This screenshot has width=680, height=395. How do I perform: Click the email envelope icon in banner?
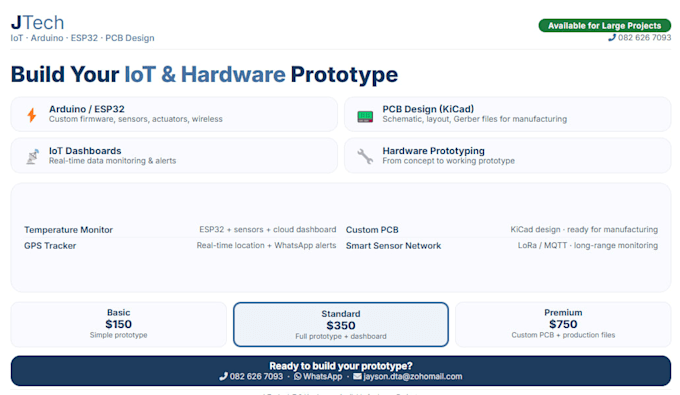click(357, 376)
